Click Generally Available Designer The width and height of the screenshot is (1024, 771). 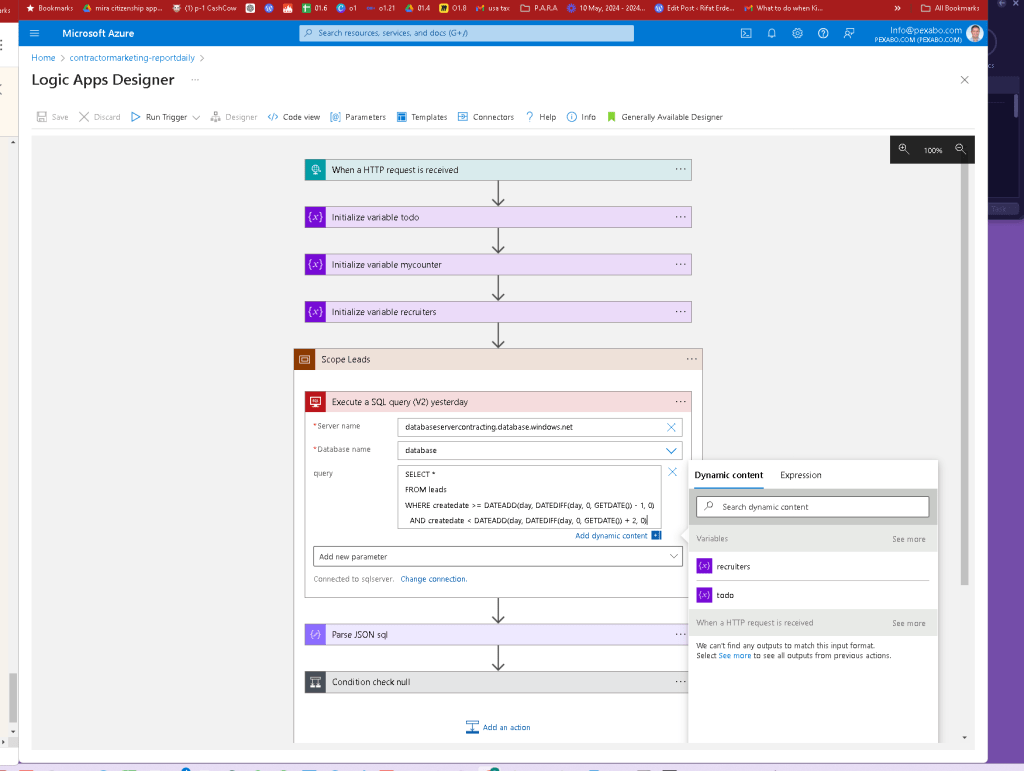click(x=665, y=117)
